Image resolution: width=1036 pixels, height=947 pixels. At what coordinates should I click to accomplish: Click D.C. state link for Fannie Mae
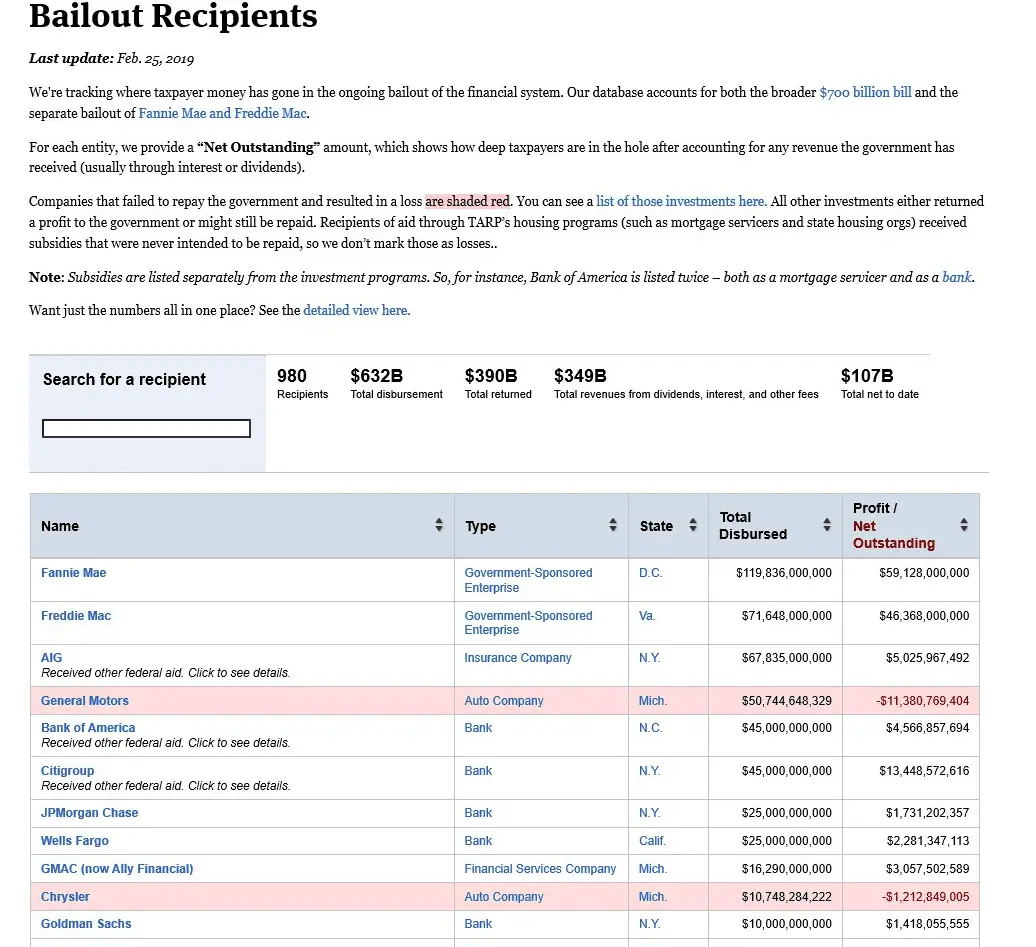pyautogui.click(x=650, y=573)
